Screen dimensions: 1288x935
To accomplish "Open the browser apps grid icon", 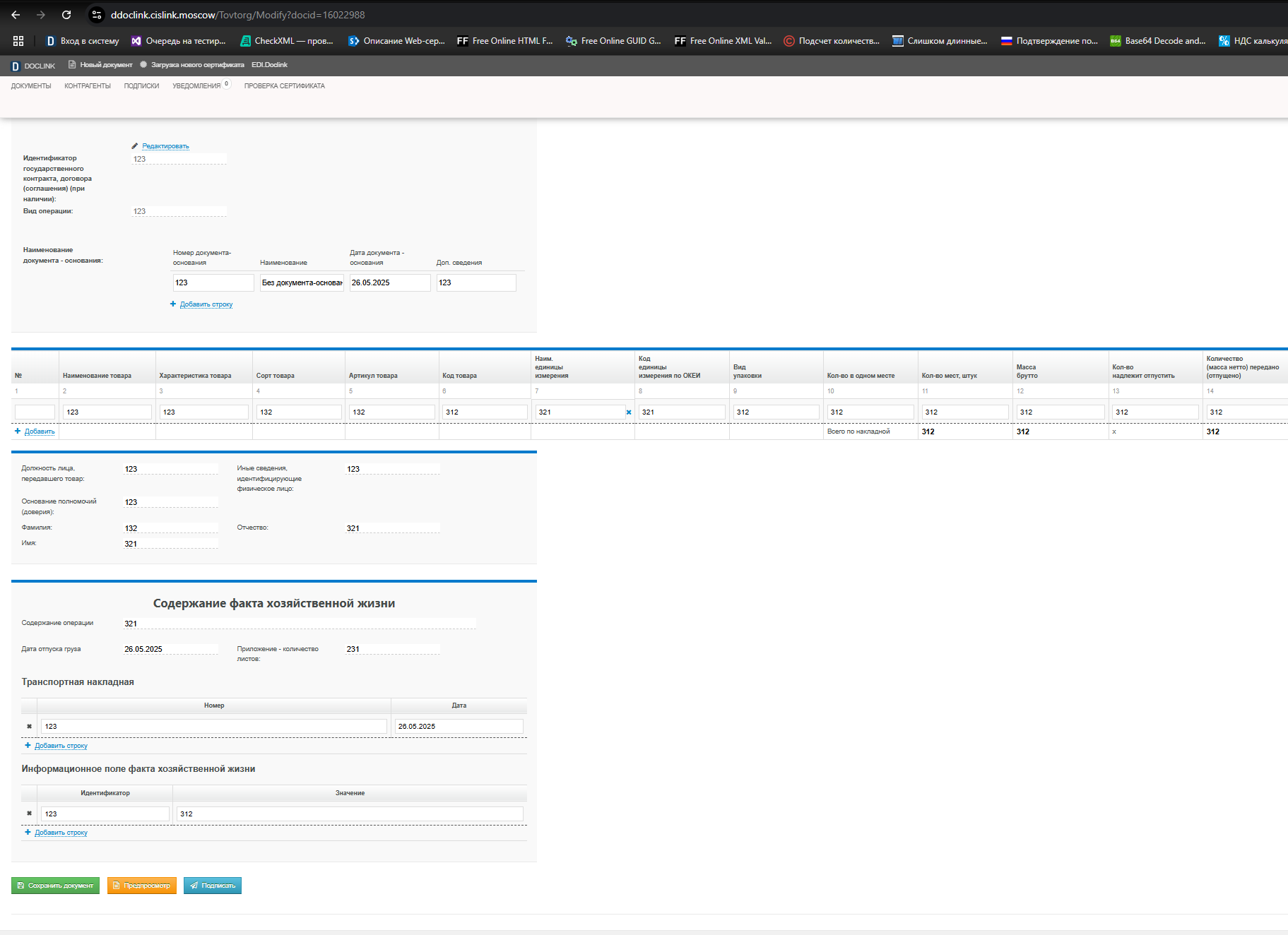I will (x=18, y=41).
